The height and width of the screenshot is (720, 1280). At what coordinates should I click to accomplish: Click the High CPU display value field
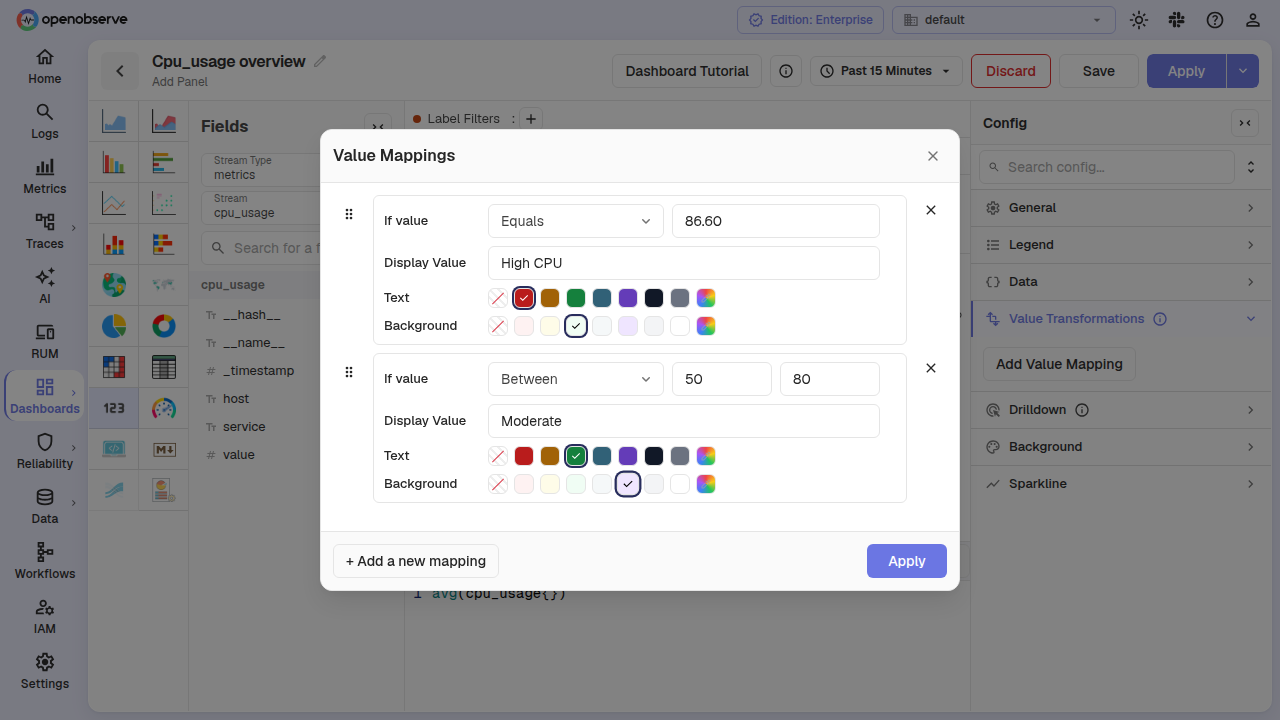(684, 263)
